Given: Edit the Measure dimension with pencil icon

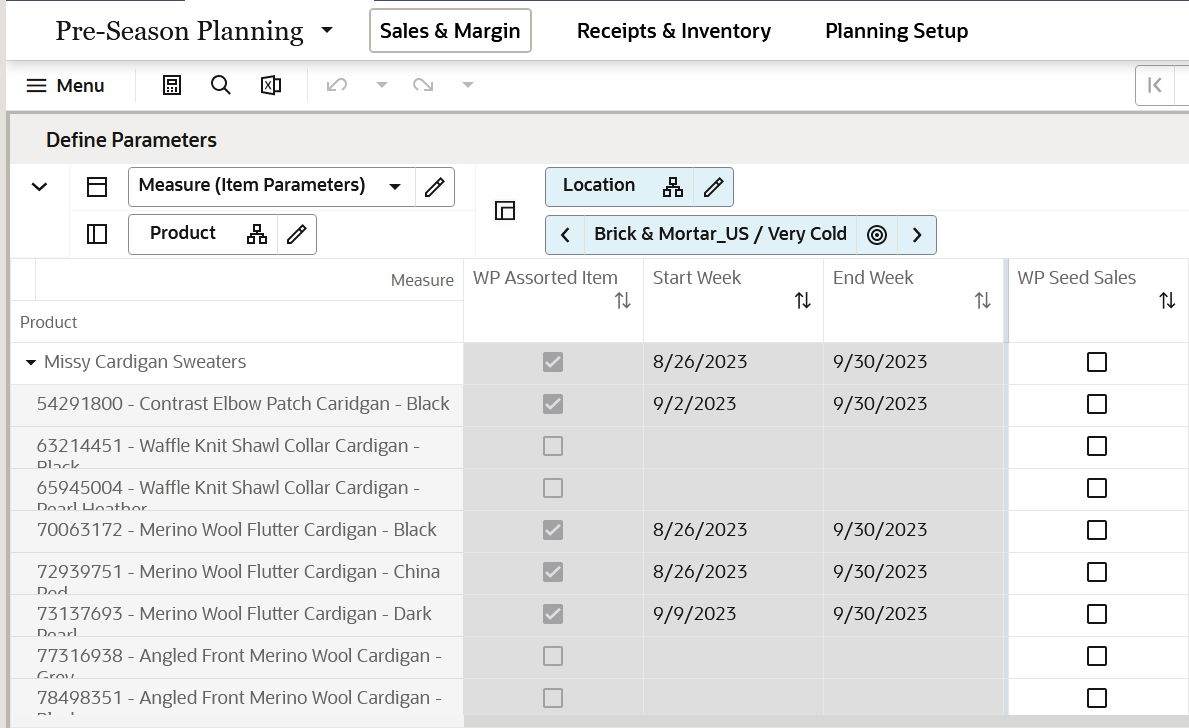Looking at the screenshot, I should (x=435, y=187).
